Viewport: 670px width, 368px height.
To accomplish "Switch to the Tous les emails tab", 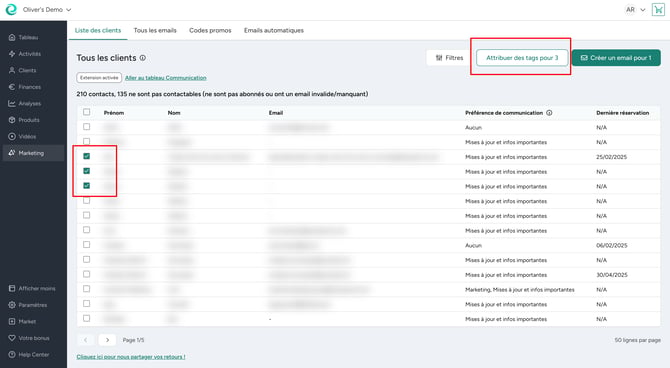I will coord(155,30).
